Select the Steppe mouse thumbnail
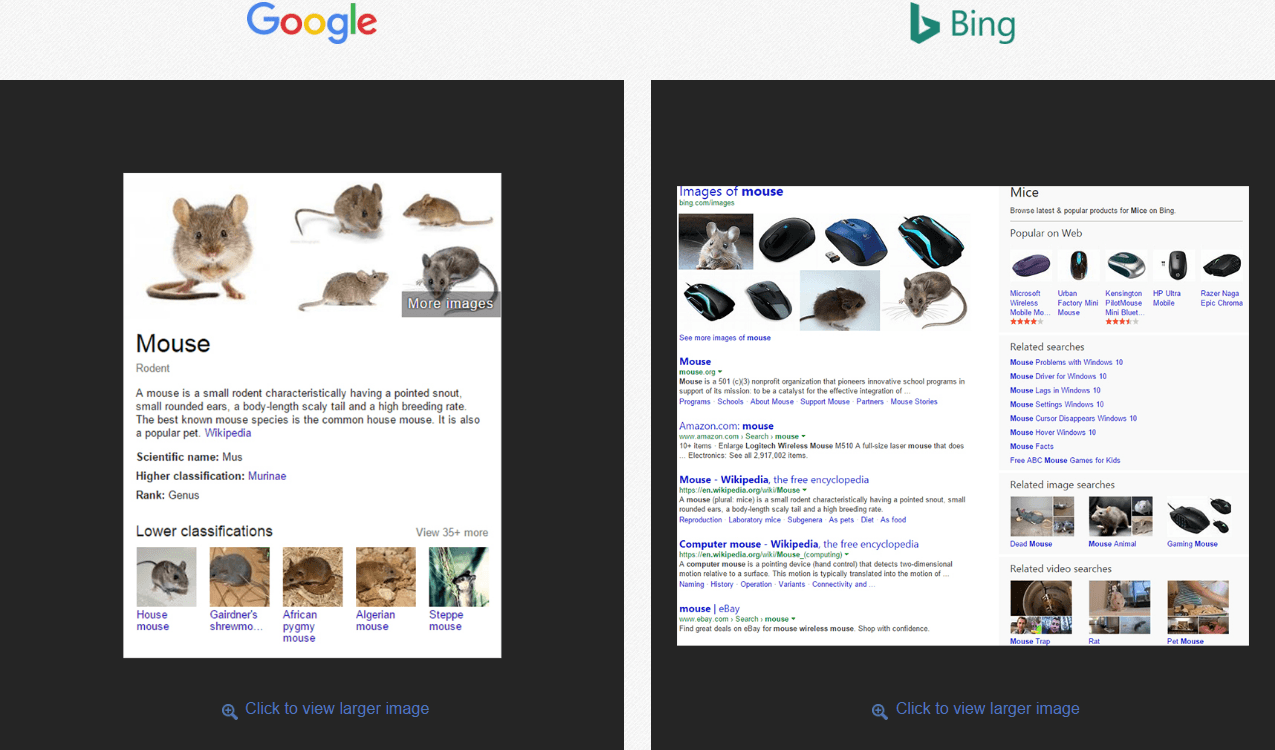The height and width of the screenshot is (750, 1275). (459, 577)
